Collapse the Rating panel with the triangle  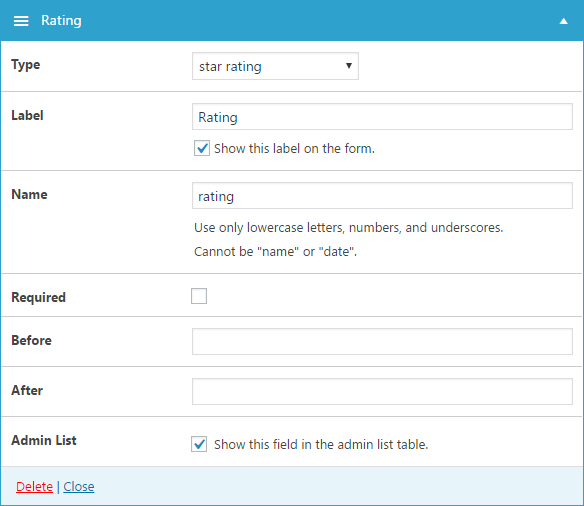point(564,21)
